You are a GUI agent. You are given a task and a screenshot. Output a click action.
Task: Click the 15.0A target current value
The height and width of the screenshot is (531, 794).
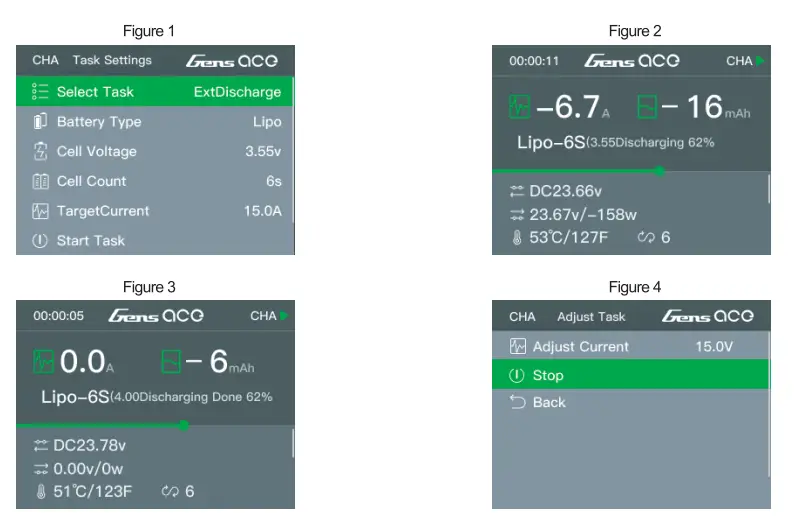(263, 211)
